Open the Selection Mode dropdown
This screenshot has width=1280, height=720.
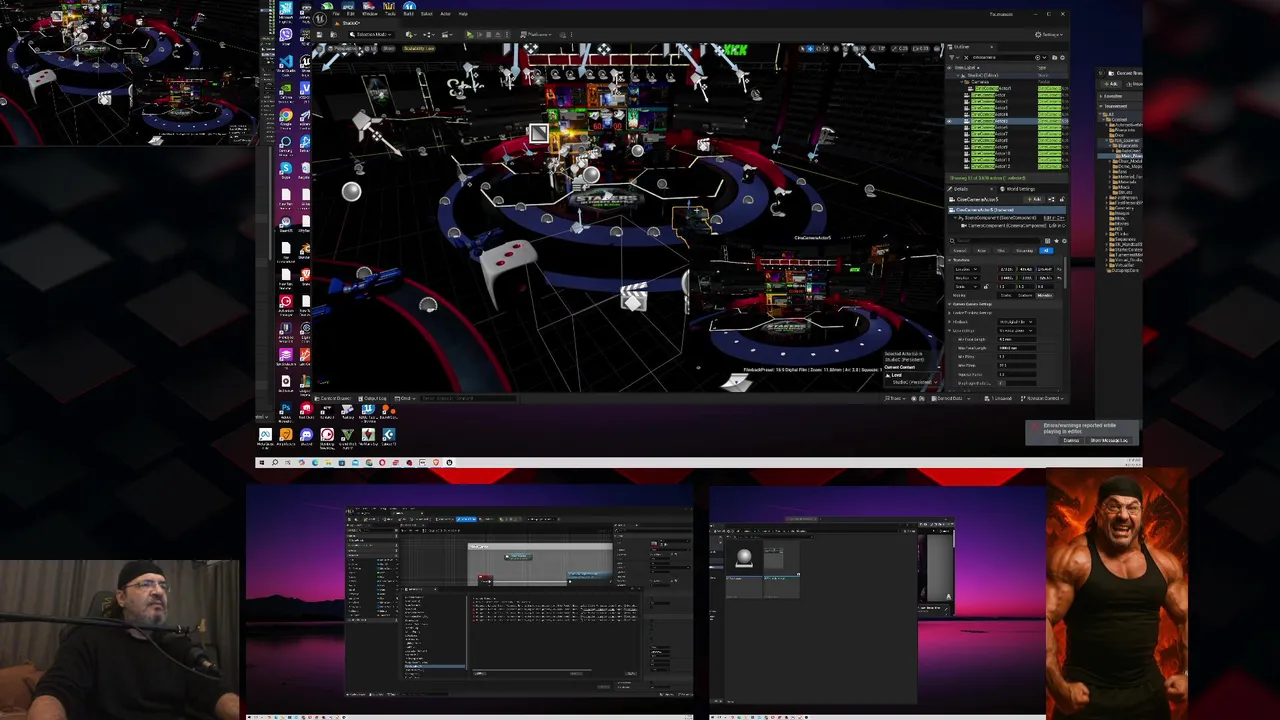[371, 34]
